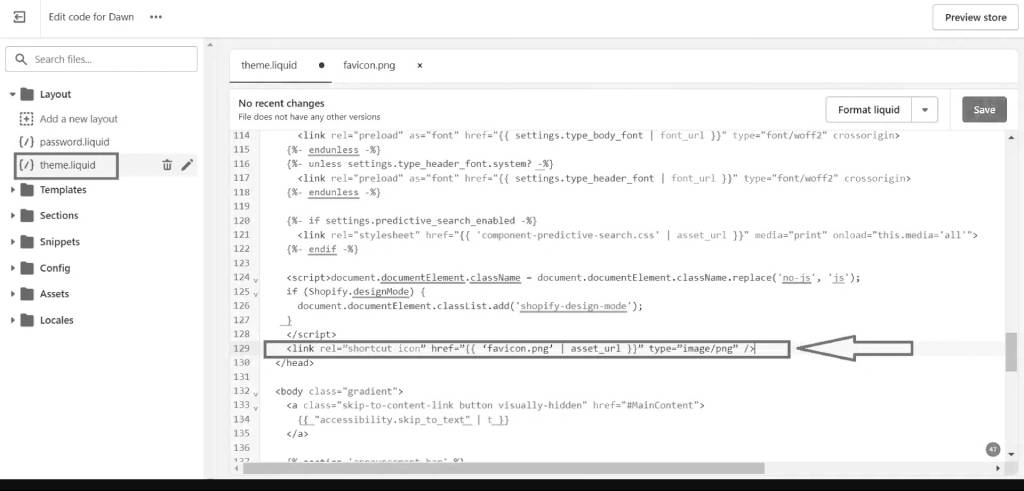Open password.liquid file
This screenshot has height=491, width=1024.
74,142
